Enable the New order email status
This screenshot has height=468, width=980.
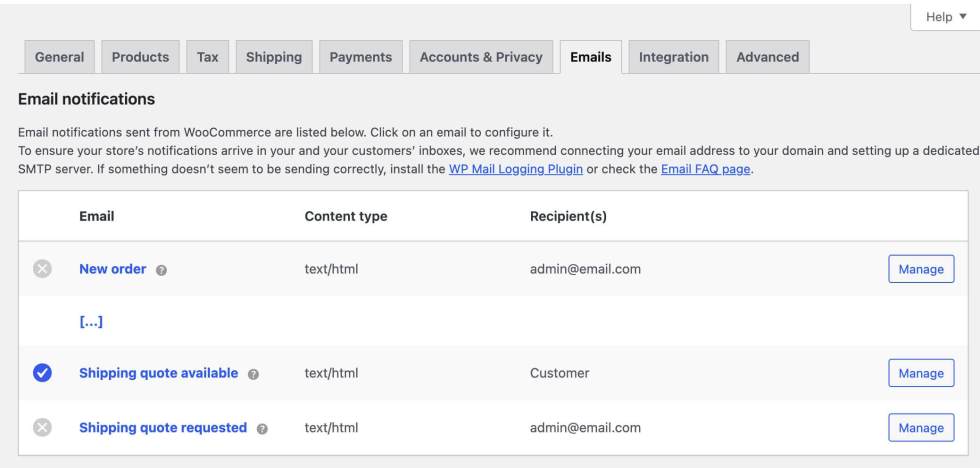(42, 269)
